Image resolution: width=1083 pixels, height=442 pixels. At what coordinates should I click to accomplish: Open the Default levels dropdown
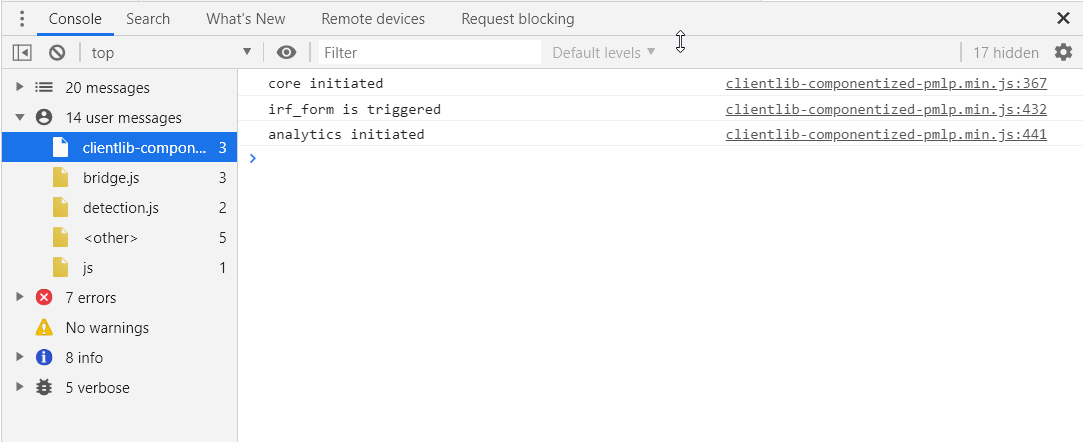pos(604,52)
